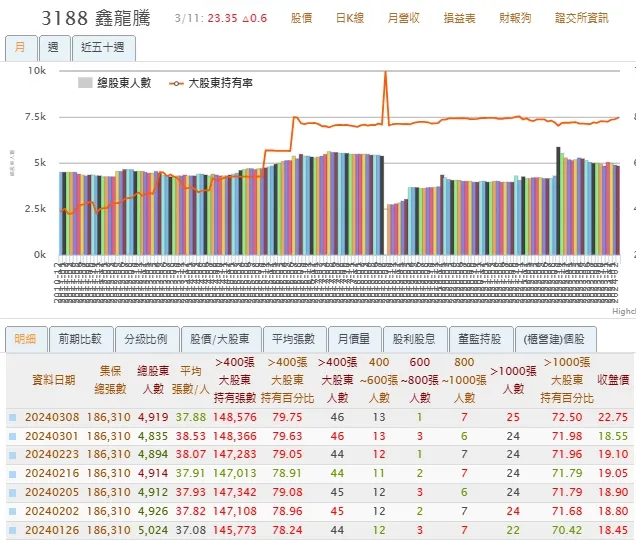The height and width of the screenshot is (540, 636).
Task: Click the 20240126 date cell
Action: pos(52,530)
